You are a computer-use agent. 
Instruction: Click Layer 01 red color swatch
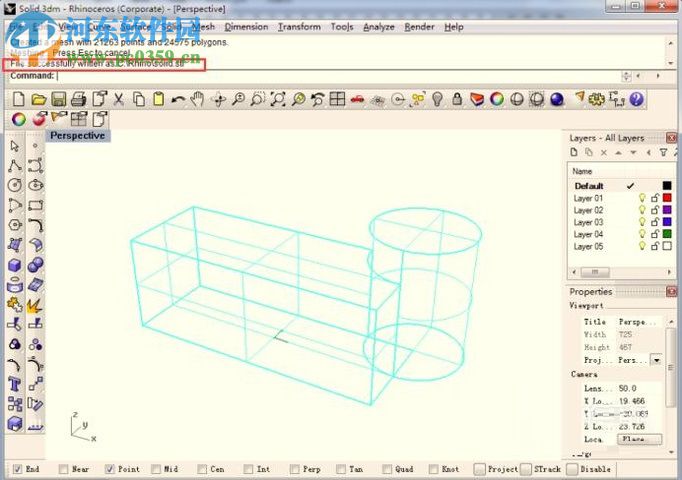tap(667, 198)
